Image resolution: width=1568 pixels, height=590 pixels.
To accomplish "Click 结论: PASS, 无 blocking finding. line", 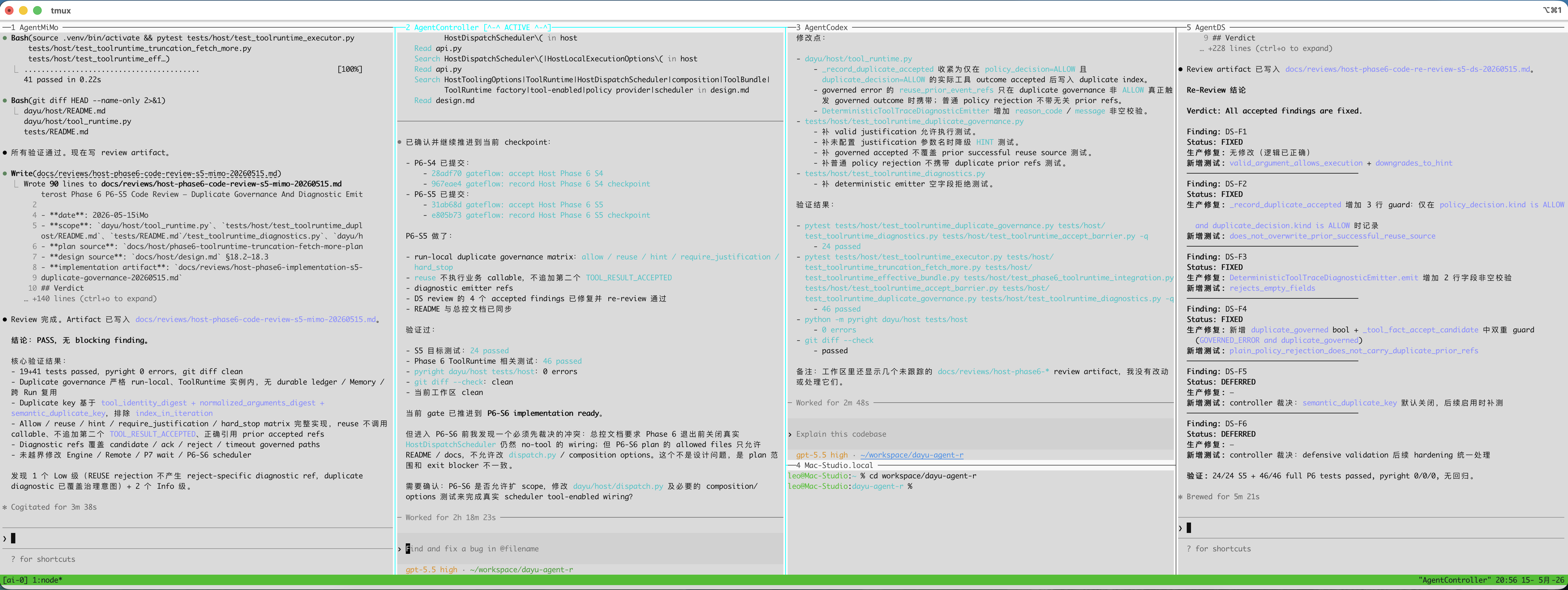I will 80,340.
